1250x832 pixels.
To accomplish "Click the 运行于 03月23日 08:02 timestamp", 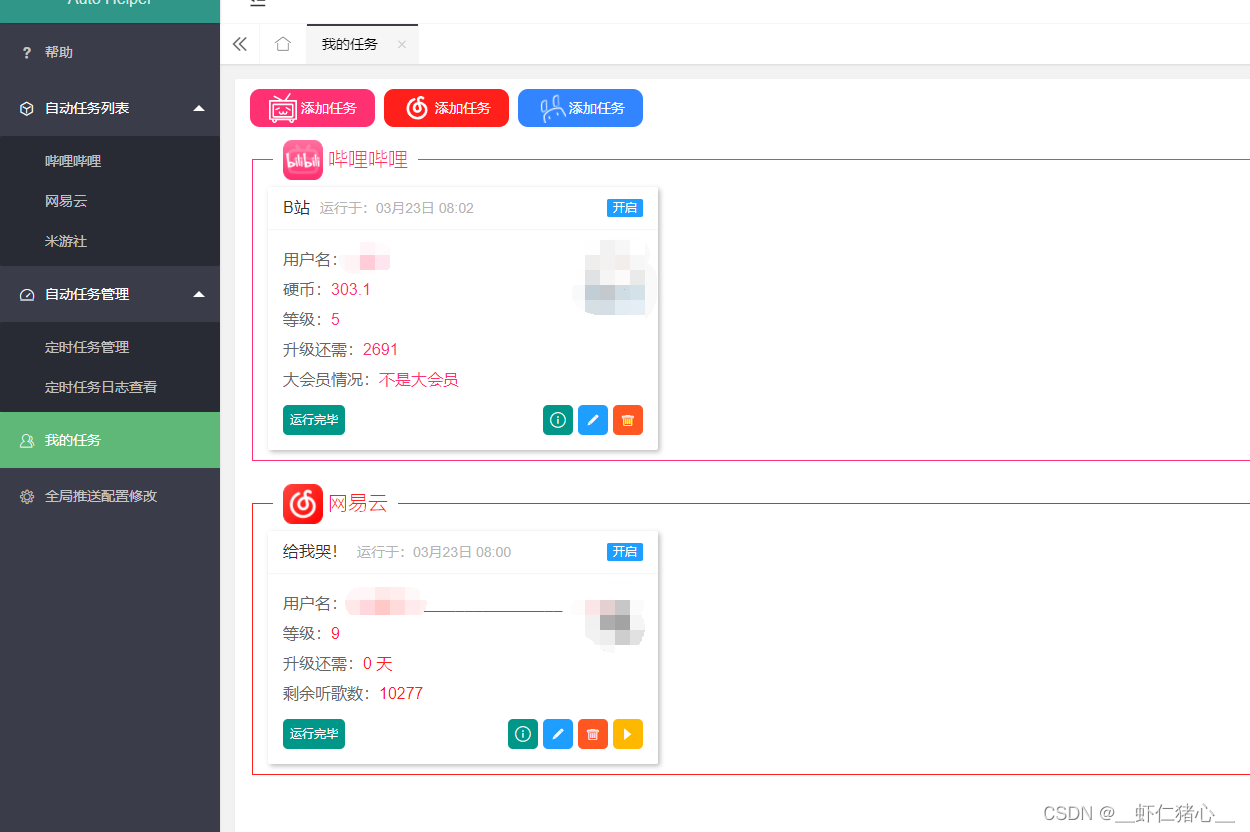I will click(397, 208).
